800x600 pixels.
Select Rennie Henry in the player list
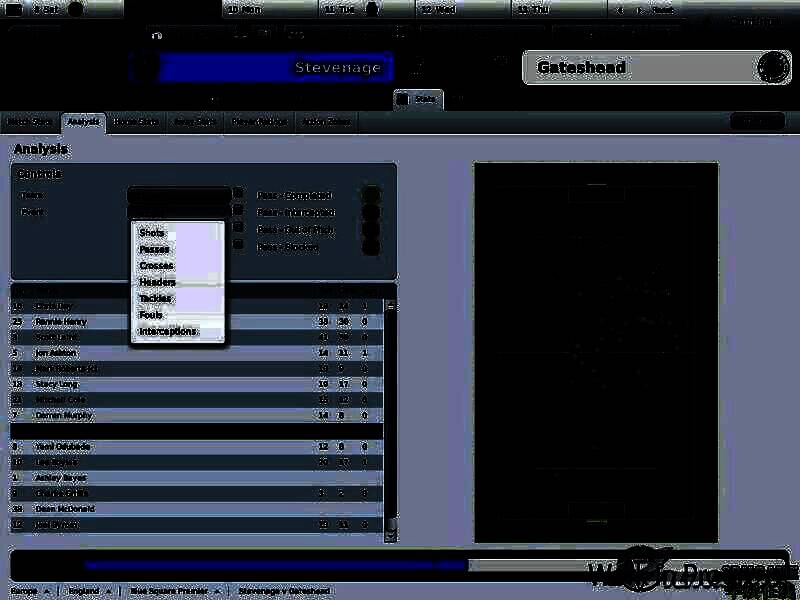[63, 322]
